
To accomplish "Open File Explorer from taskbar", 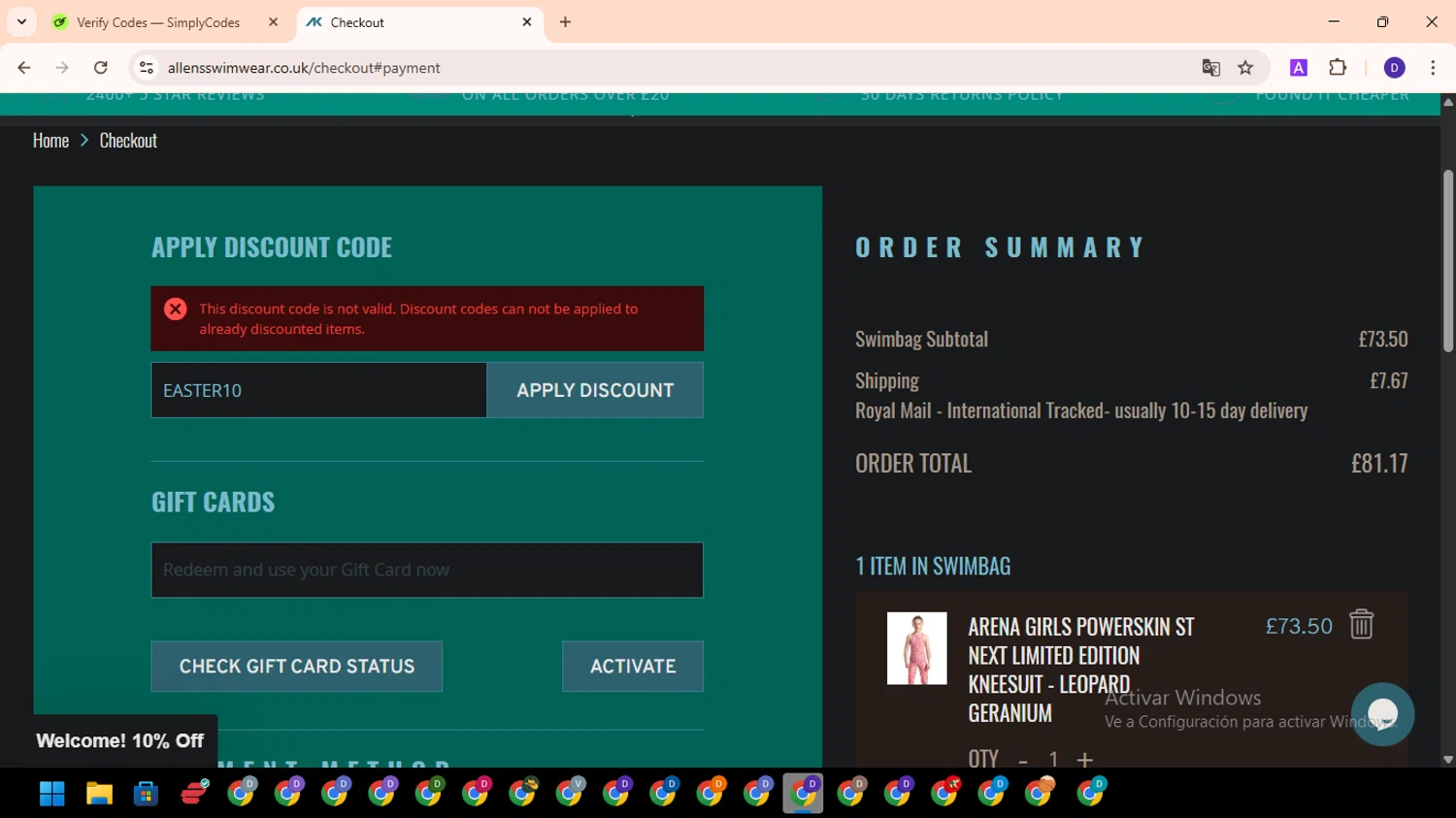I will pos(99,794).
